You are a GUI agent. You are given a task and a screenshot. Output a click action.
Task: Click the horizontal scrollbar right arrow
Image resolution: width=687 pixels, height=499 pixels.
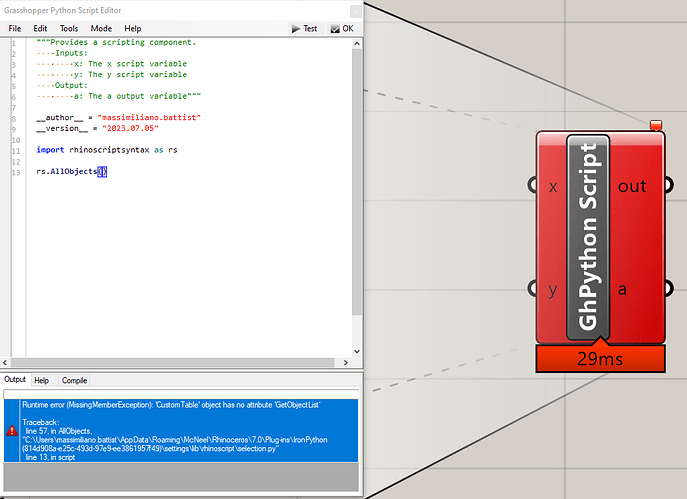tap(346, 362)
